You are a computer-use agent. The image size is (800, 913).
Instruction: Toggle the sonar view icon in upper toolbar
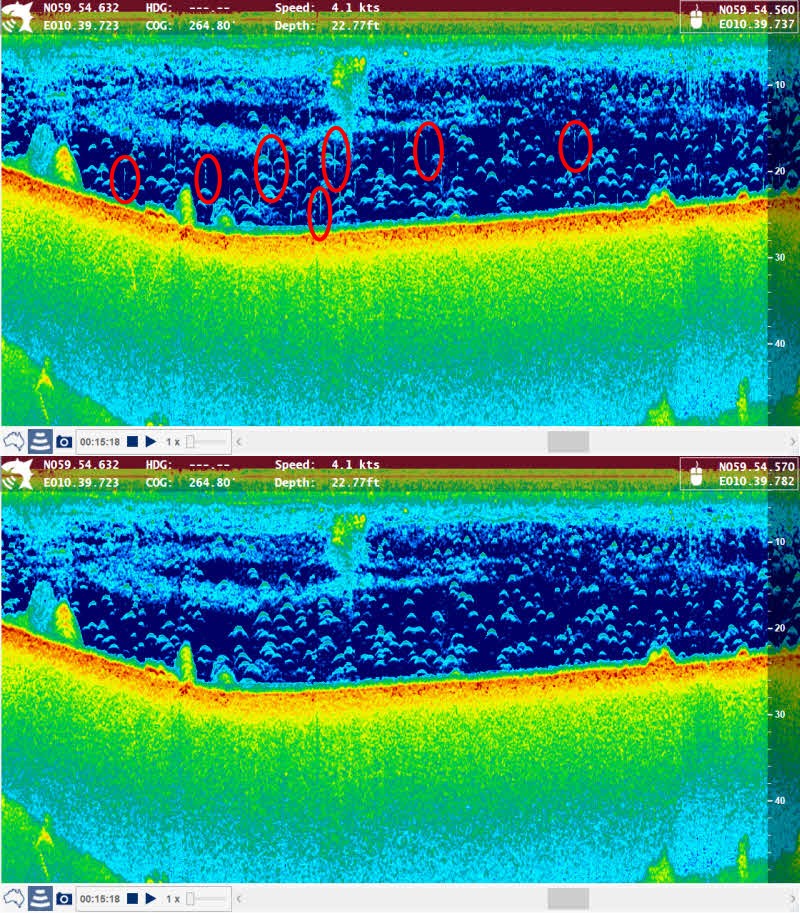(x=39, y=441)
